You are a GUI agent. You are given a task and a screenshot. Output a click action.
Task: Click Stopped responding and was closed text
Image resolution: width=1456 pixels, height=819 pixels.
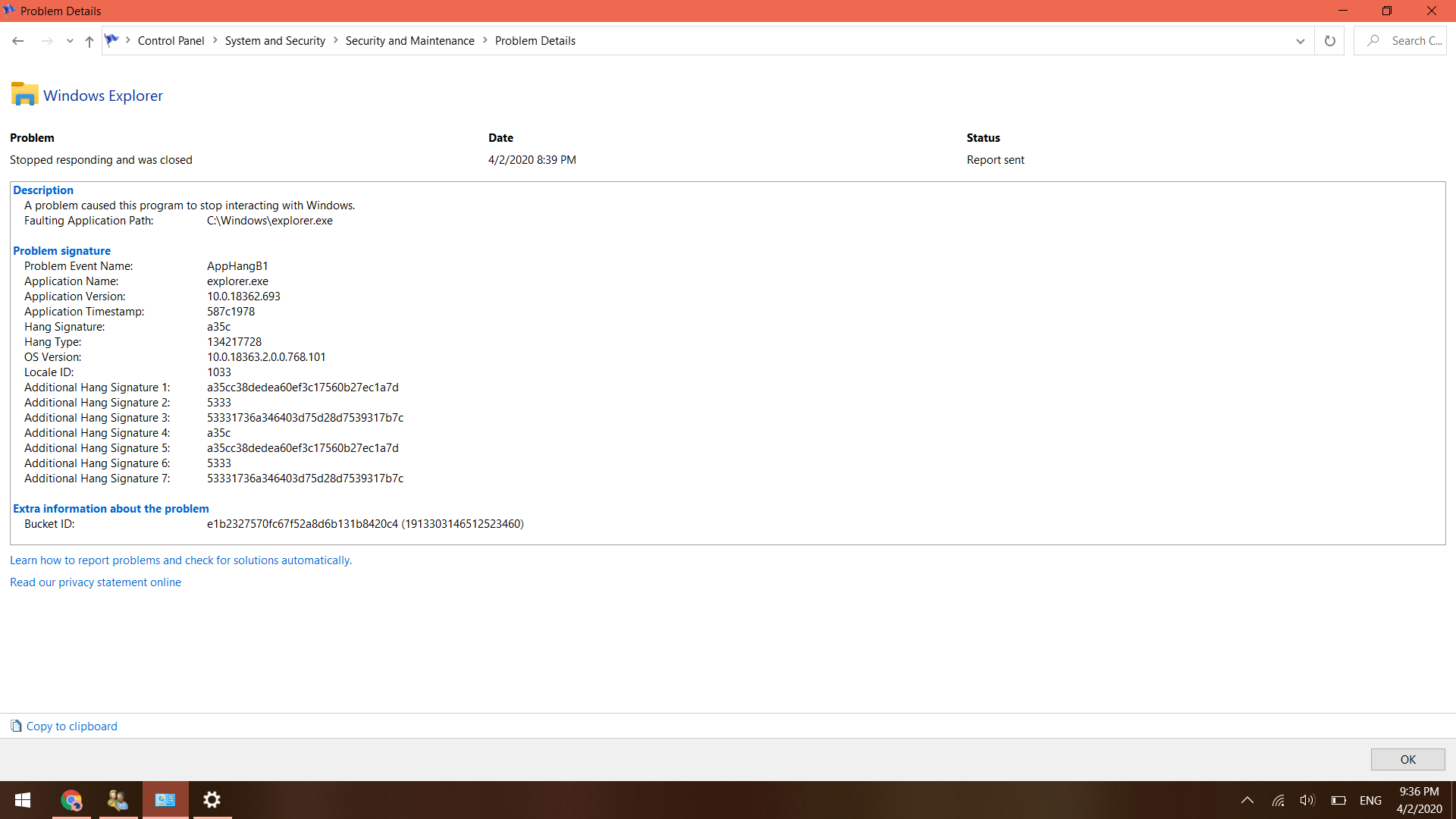coord(101,160)
